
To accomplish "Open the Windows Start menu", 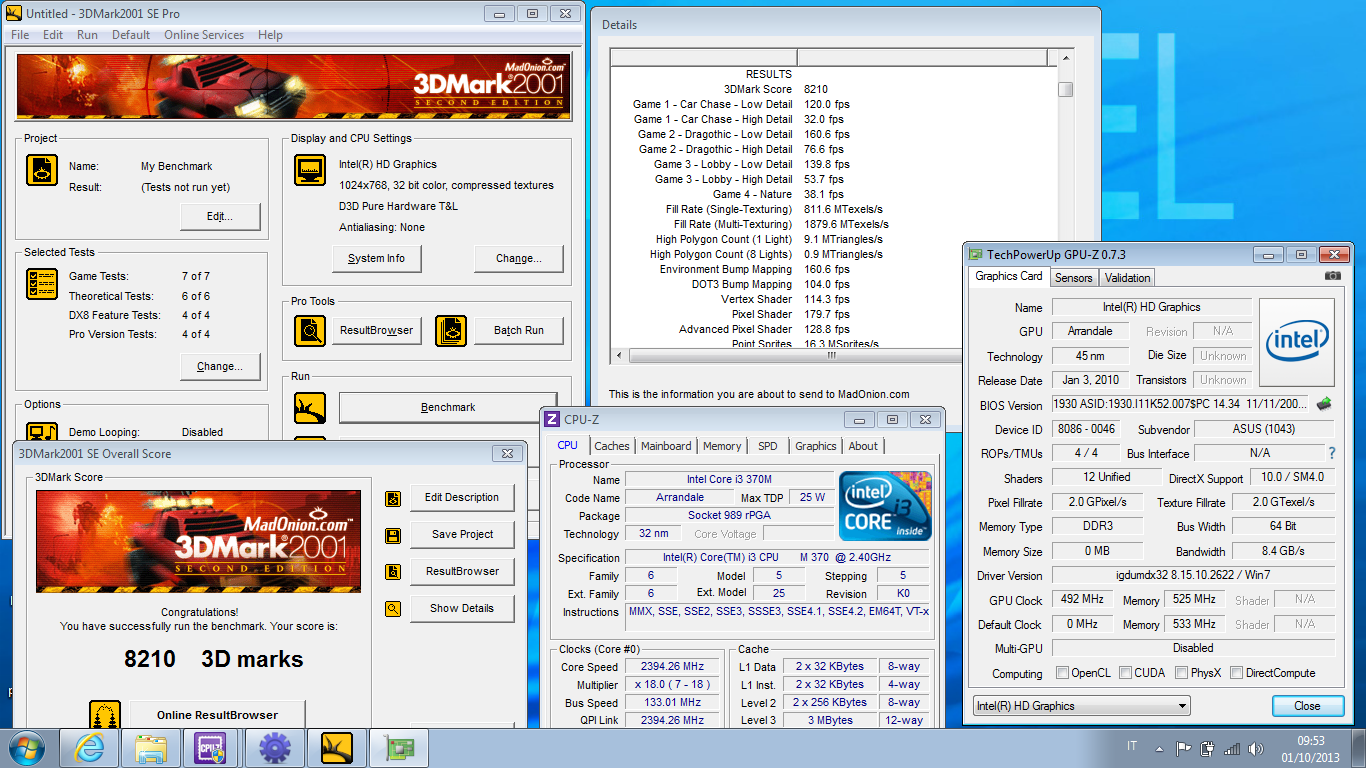I will click(x=26, y=748).
